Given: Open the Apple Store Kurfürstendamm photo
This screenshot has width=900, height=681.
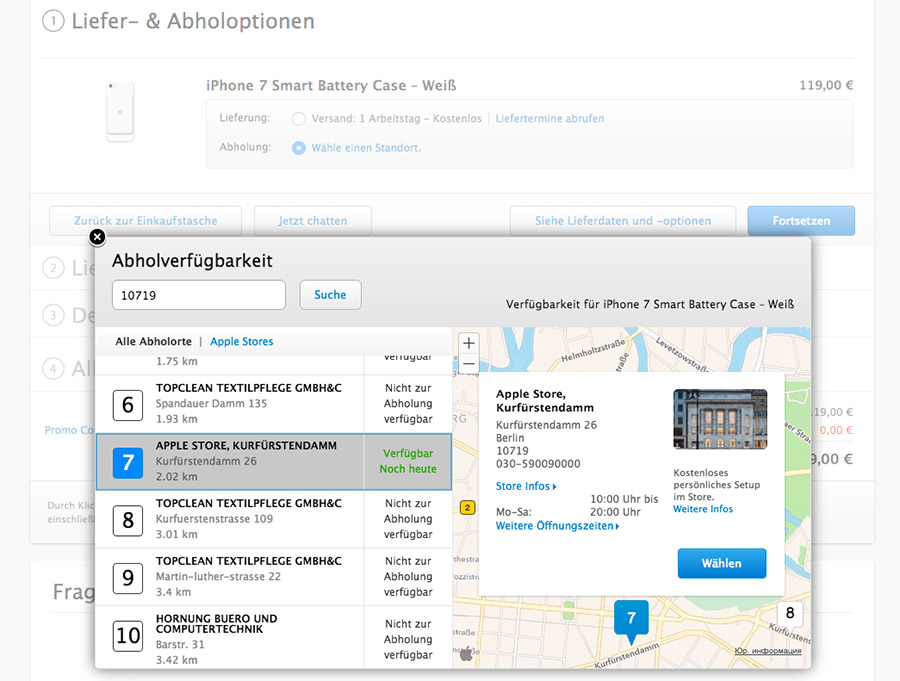Looking at the screenshot, I should (x=720, y=419).
